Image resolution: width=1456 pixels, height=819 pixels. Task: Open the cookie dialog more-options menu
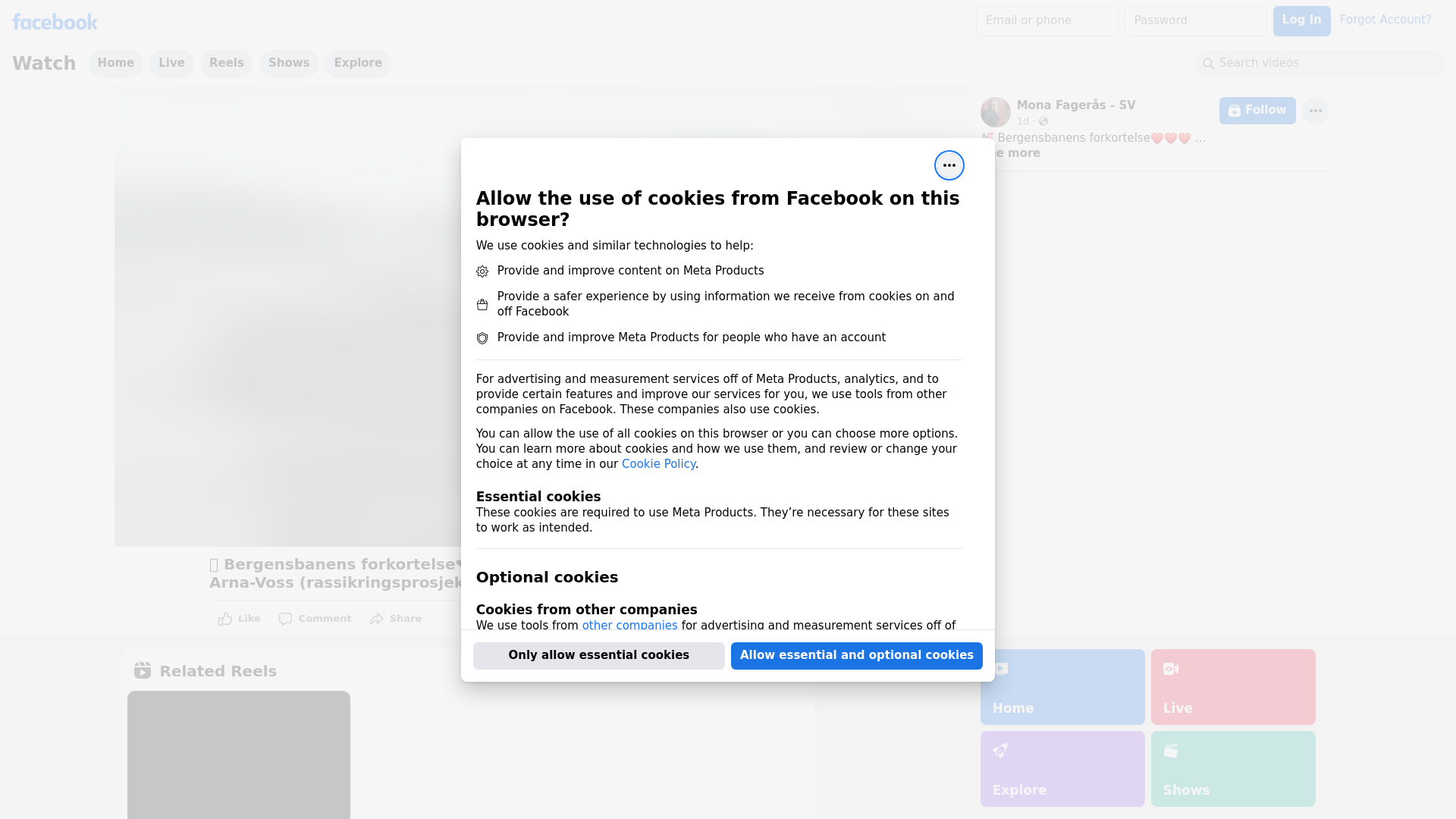pos(949,165)
